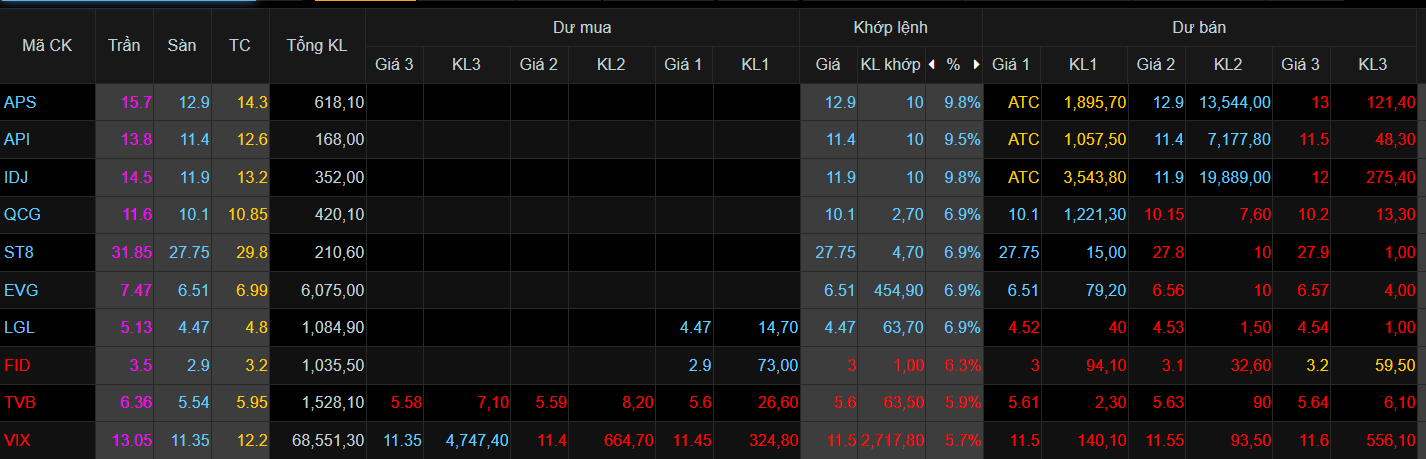The image size is (1426, 459).
Task: Click the KL khớp column header
Action: [890, 65]
